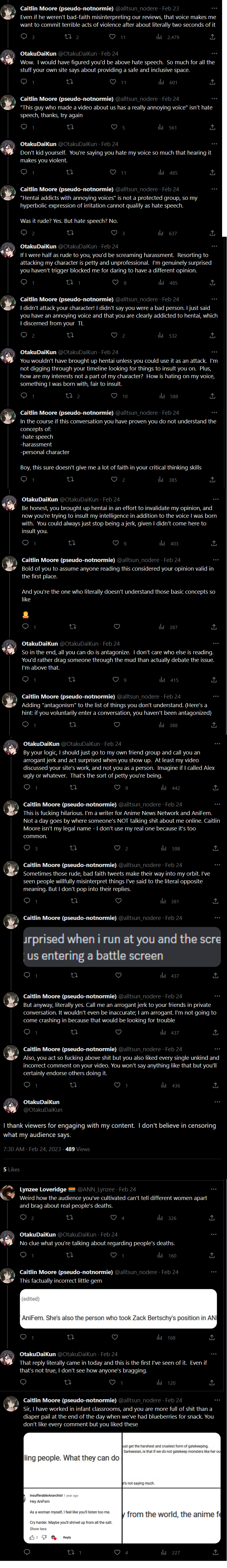Viewport: 227px width, 1568px height.
Task: Reply to the "Don't kid yourself" tweet
Action: click(x=24, y=172)
